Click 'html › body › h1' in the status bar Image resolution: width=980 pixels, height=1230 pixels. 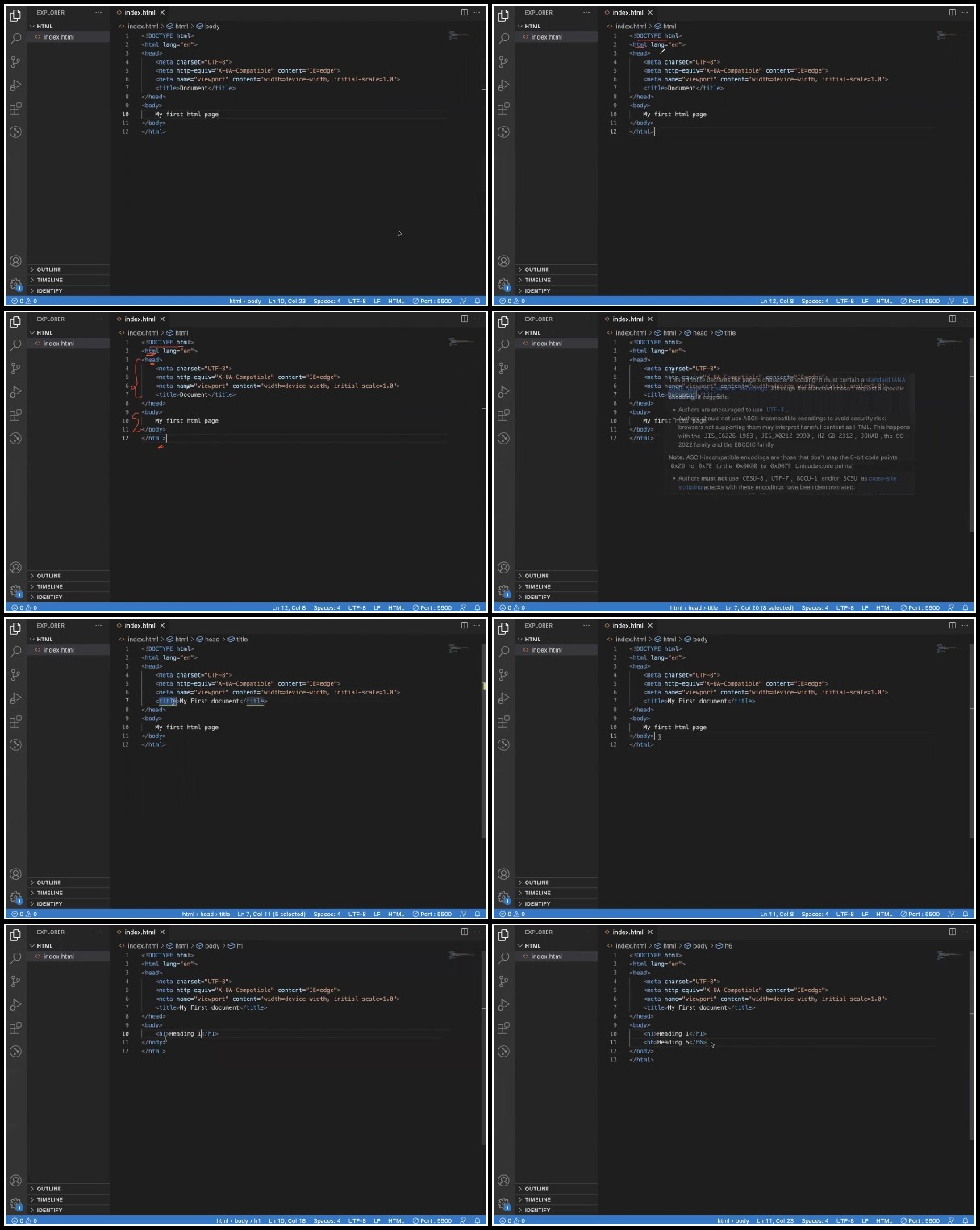tap(239, 1220)
